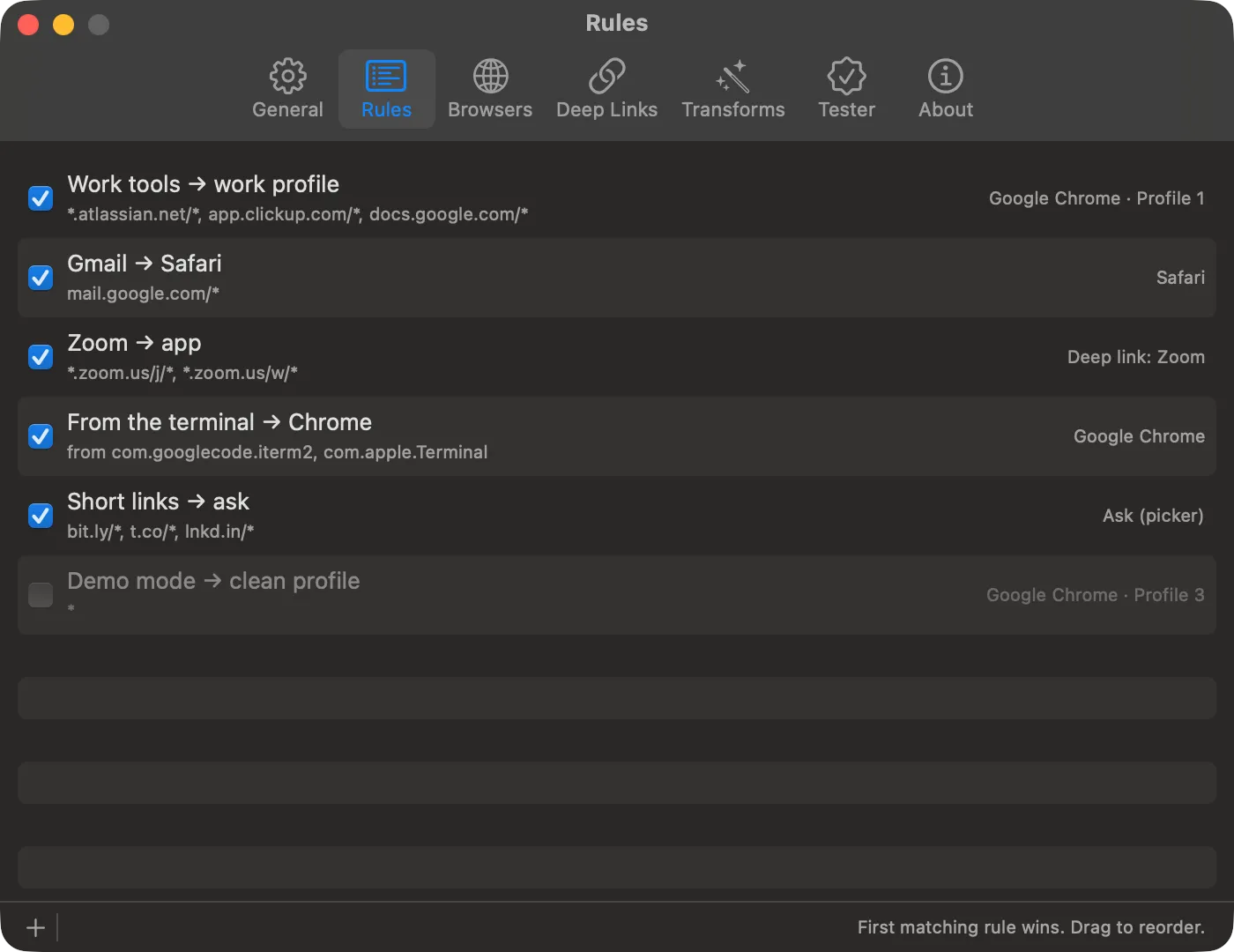Select 'Demo mode → clean profile' rule title
The height and width of the screenshot is (952, 1234).
[x=213, y=581]
